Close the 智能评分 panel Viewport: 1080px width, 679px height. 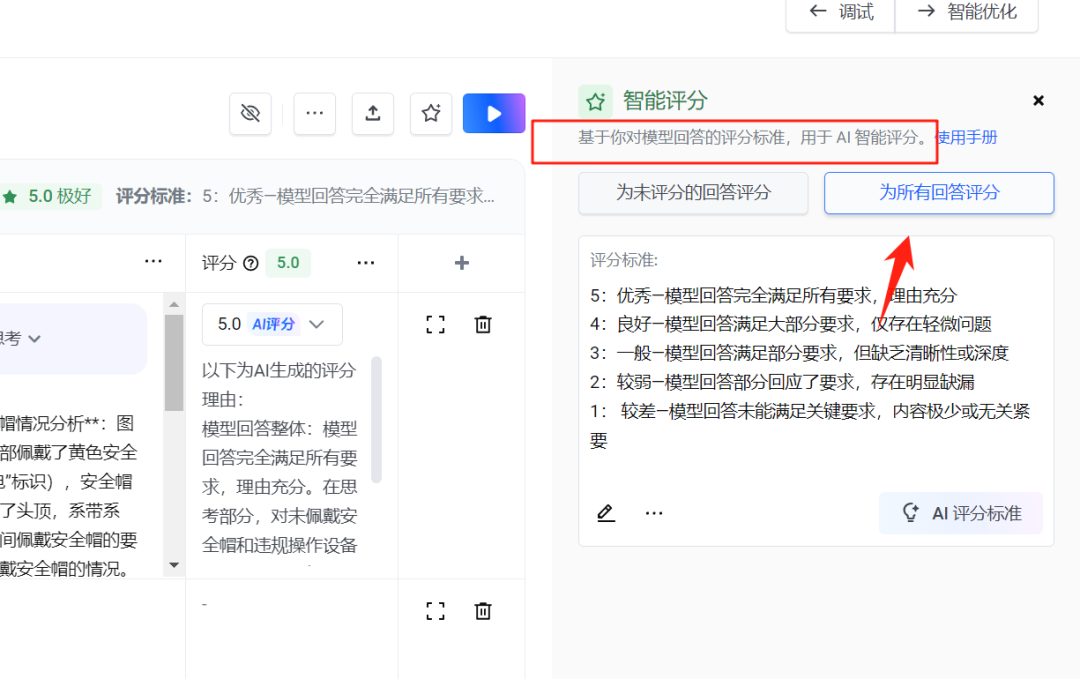[x=1039, y=101]
